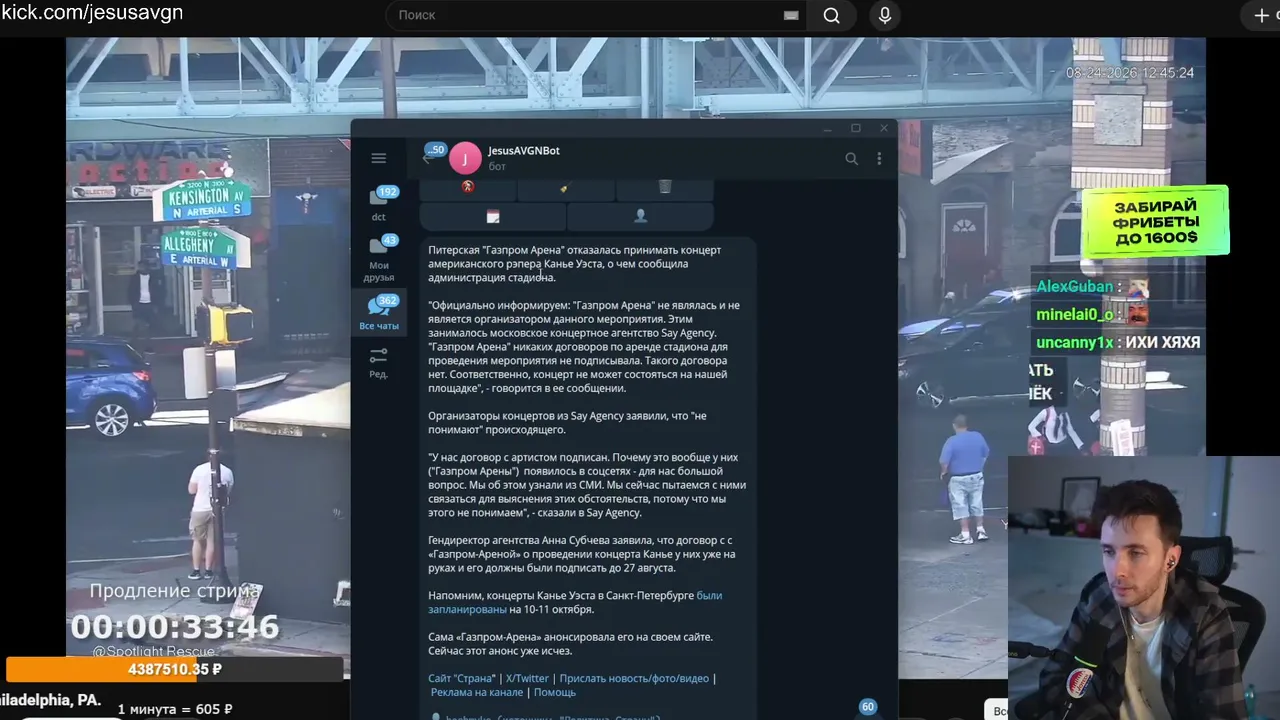The width and height of the screenshot is (1280, 720).
Task: Open the Сайт "Страна" link
Action: coord(462,678)
